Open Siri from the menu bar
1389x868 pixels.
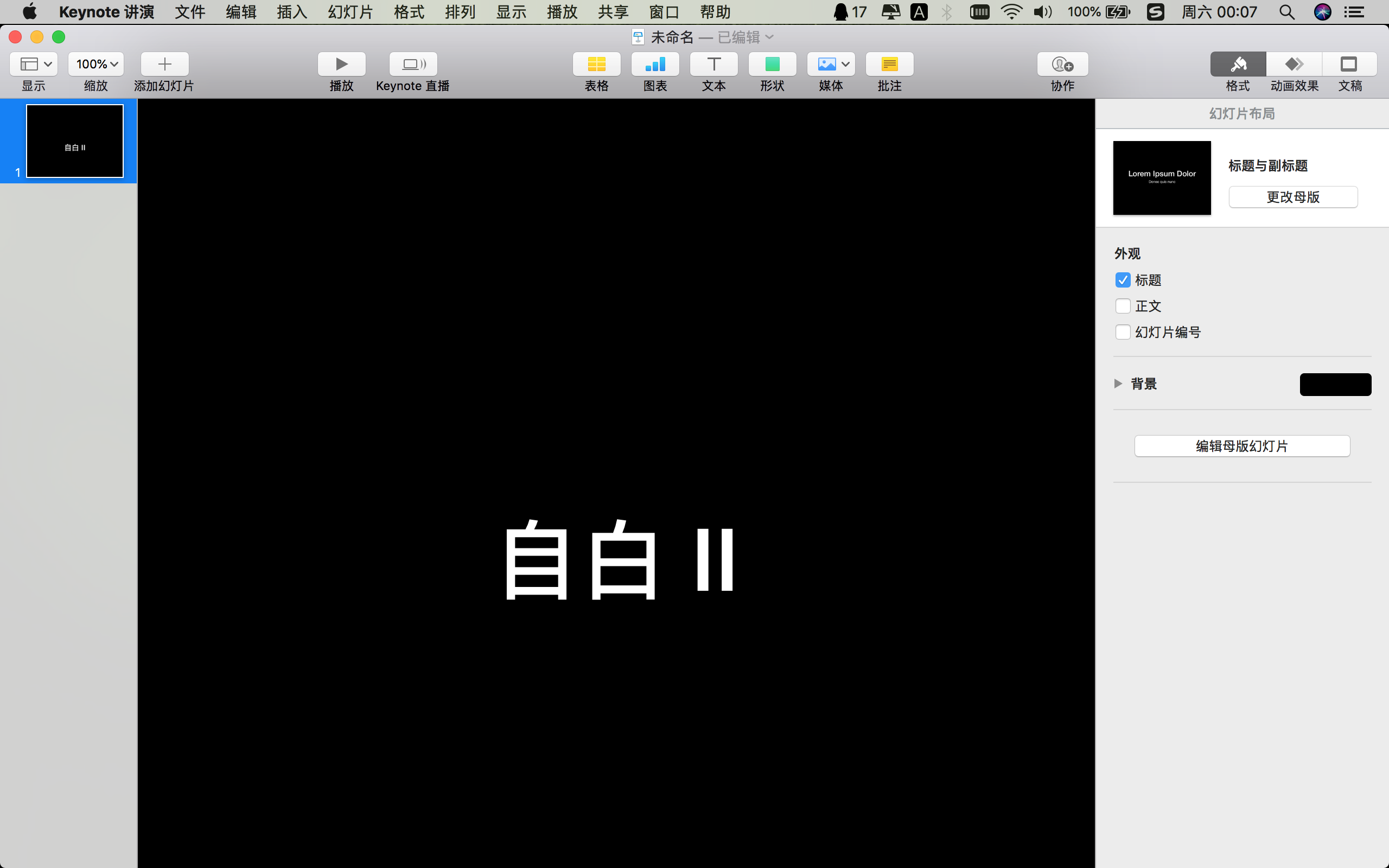(1322, 12)
